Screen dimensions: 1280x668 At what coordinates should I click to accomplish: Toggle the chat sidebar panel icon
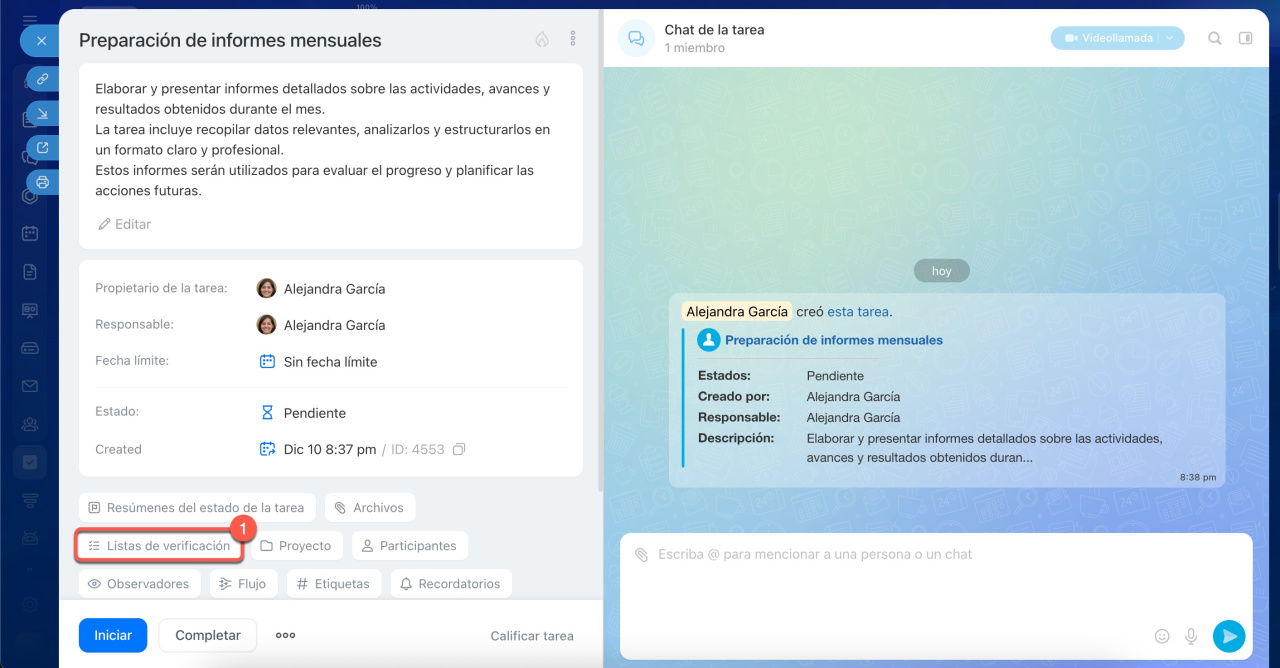1245,39
